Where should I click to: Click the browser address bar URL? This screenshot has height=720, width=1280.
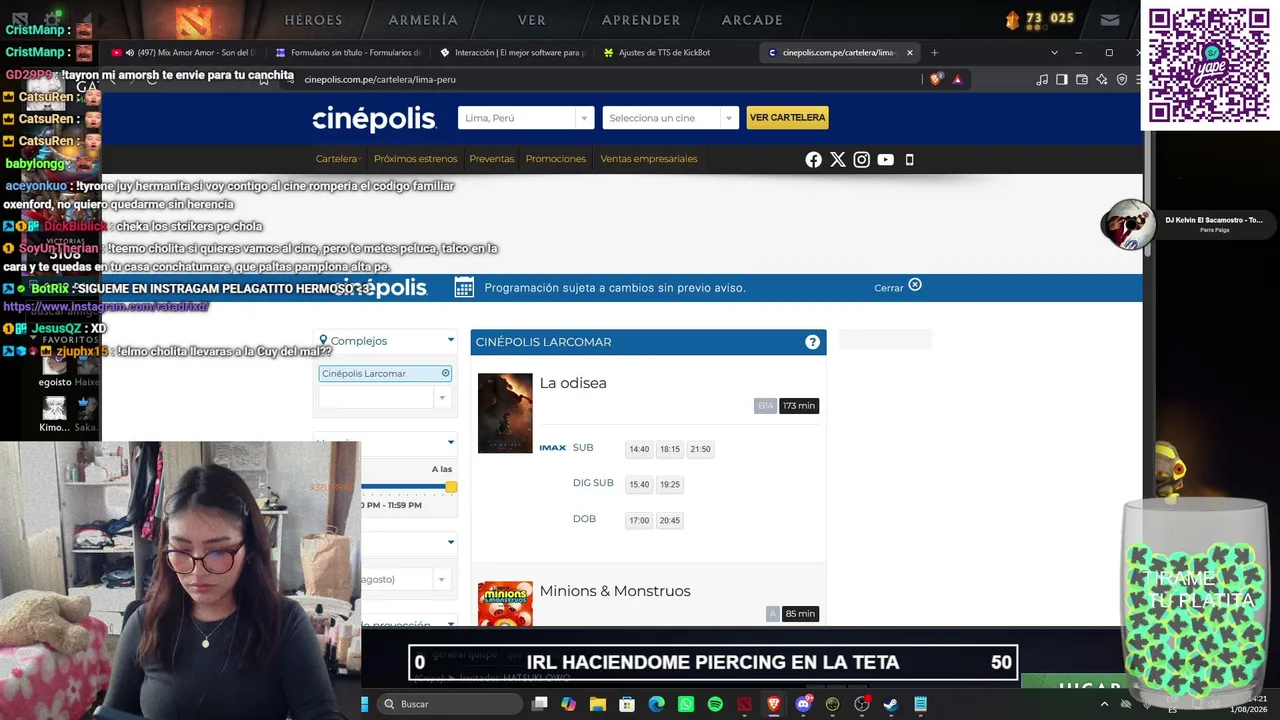(x=380, y=79)
